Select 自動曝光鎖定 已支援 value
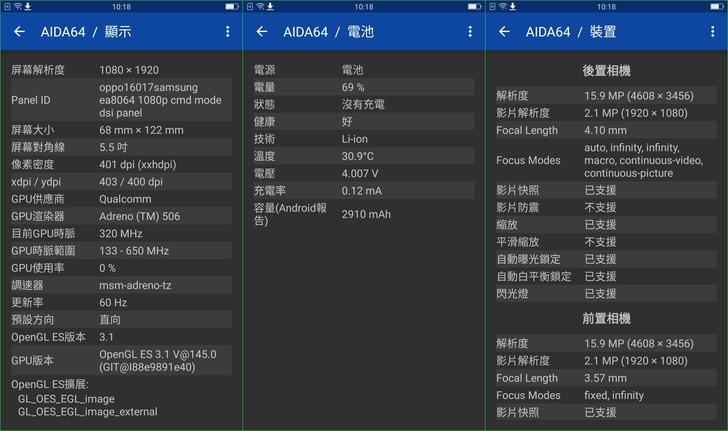Screen dimensions: 728x431 600,259
